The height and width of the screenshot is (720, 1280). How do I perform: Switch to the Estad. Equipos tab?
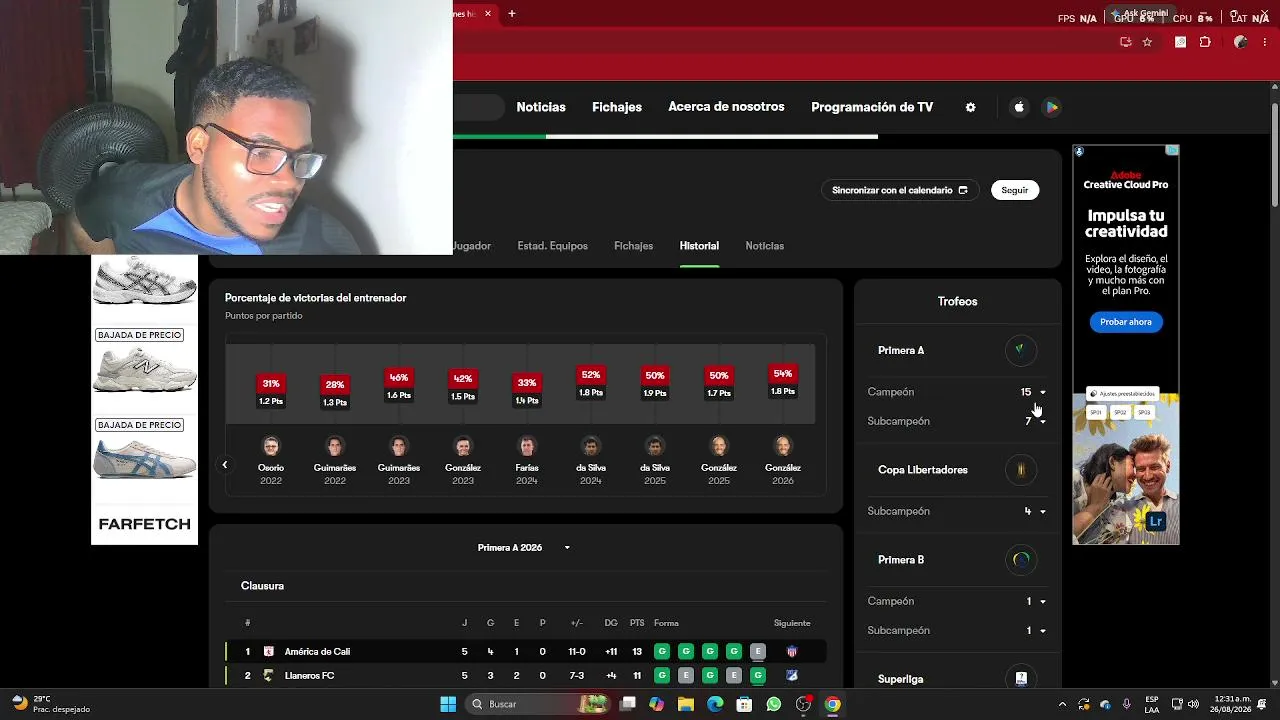[552, 246]
